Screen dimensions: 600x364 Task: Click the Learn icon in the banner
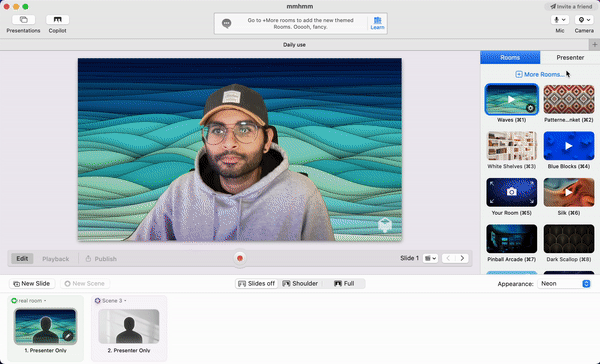(x=377, y=23)
